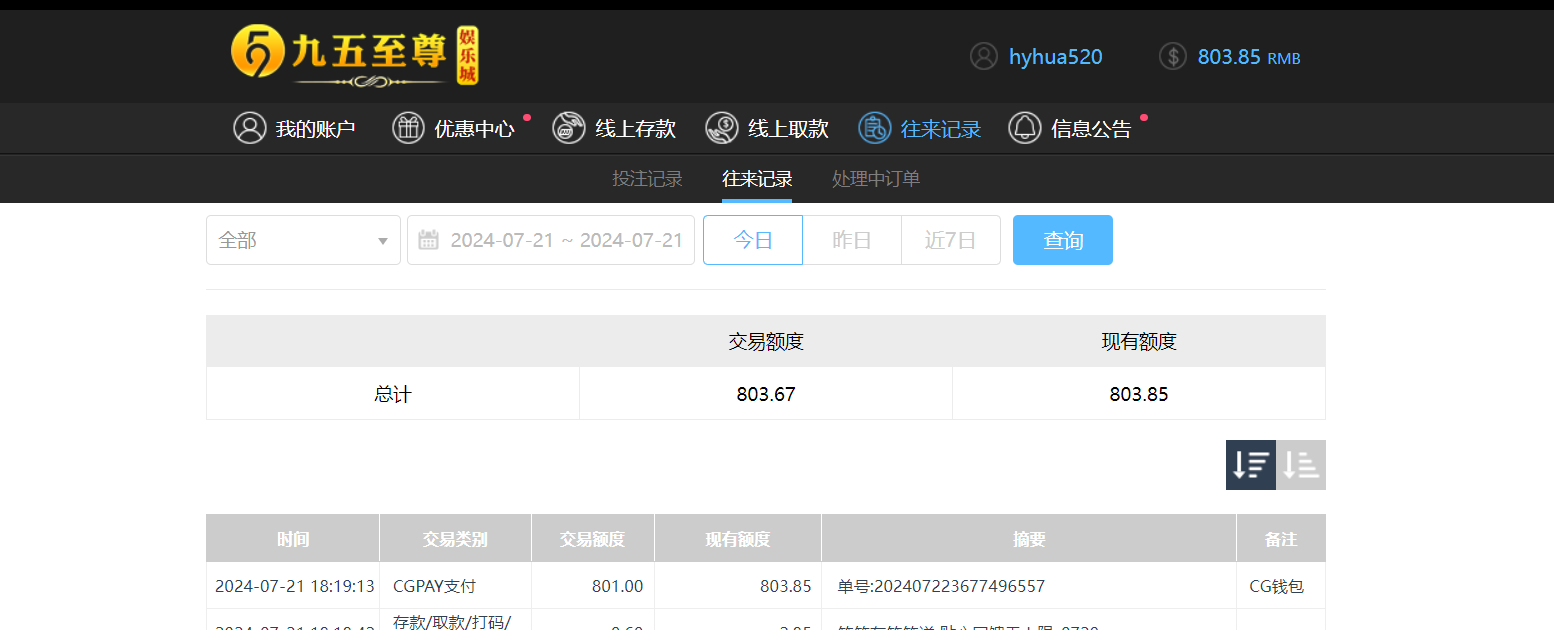This screenshot has height=630, width=1554.
Task: Open the 我的账户 account icon
Action: (x=250, y=128)
